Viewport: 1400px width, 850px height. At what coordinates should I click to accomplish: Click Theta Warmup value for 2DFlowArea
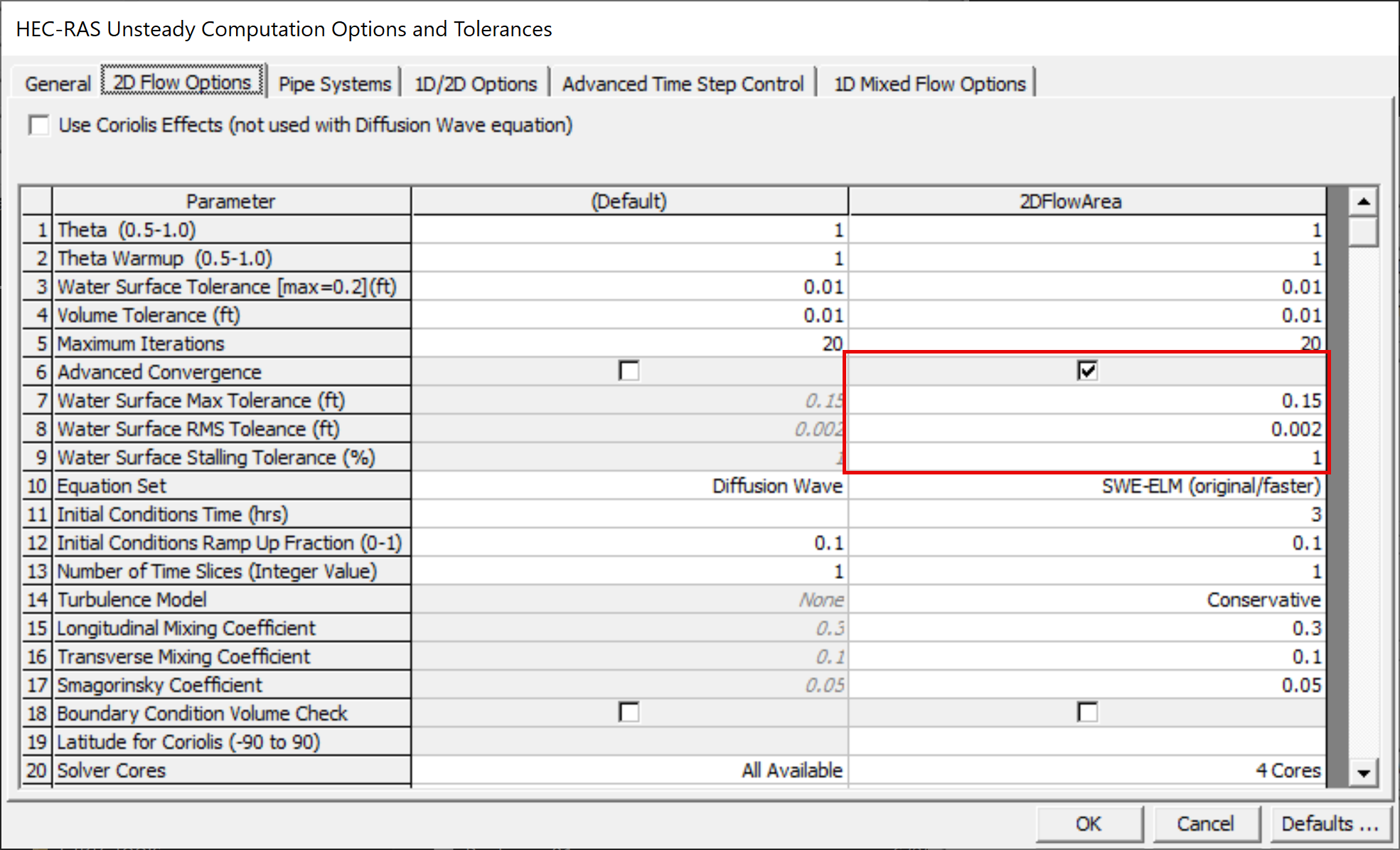1087,258
